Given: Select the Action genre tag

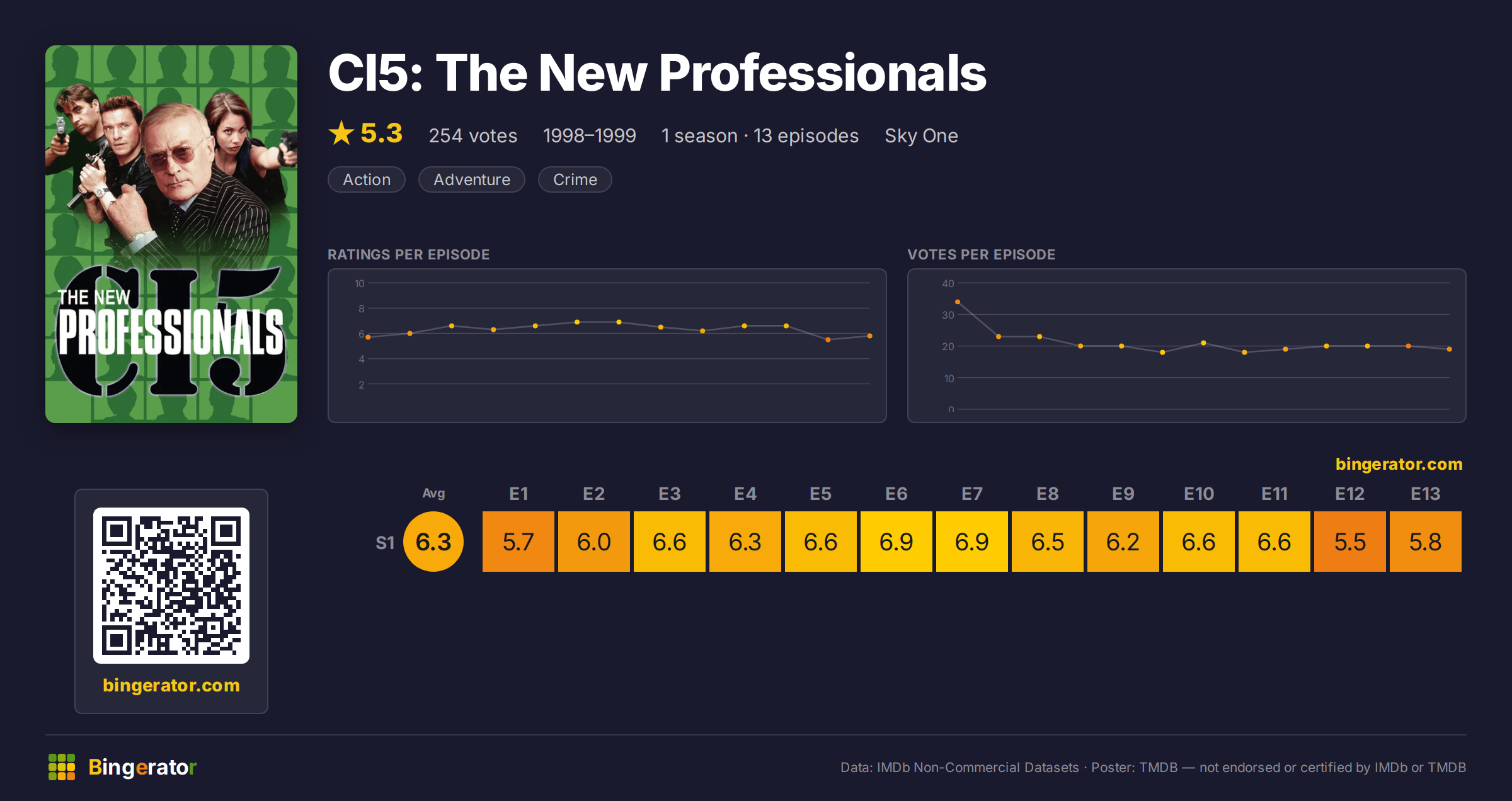Looking at the screenshot, I should click(x=367, y=179).
